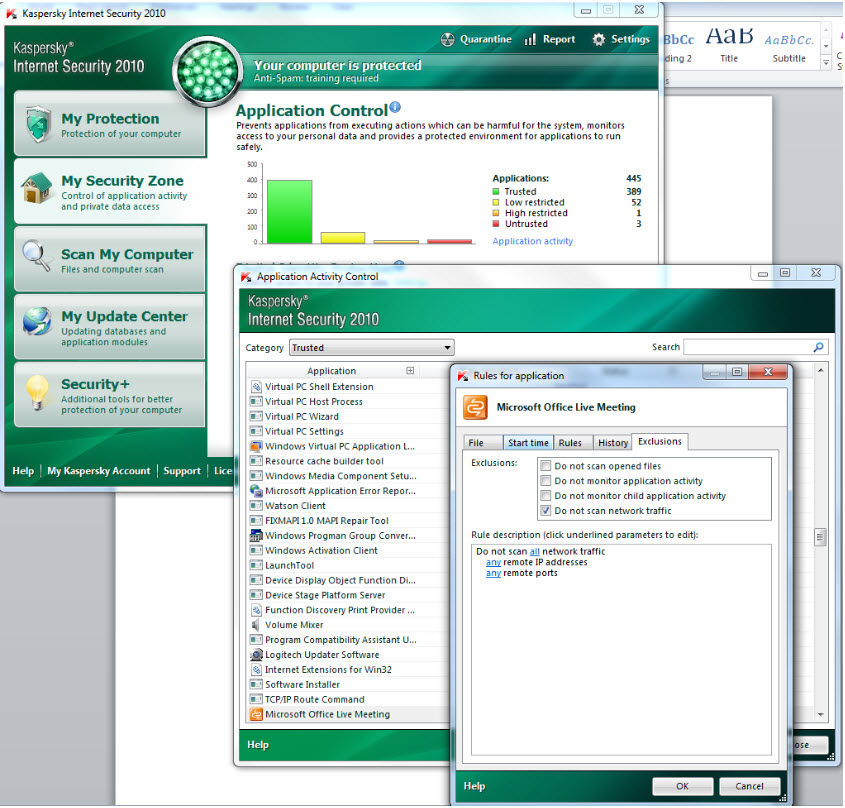Select the My Security Zone house icon

pos(38,188)
